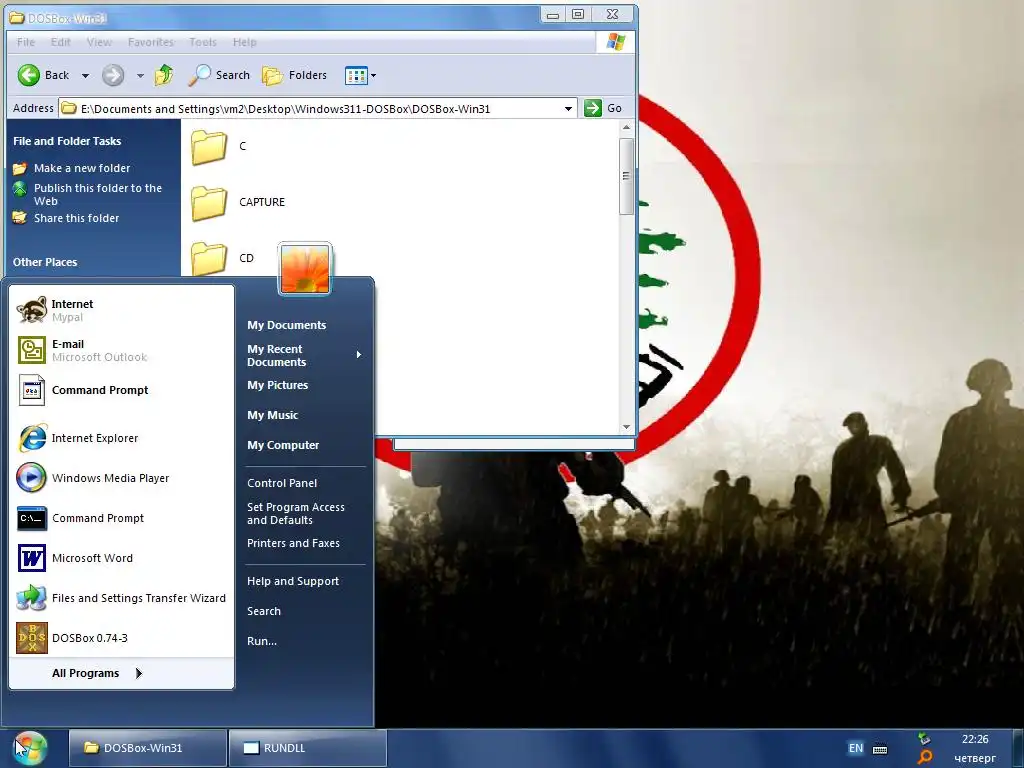Go up one folder level icon

164,75
